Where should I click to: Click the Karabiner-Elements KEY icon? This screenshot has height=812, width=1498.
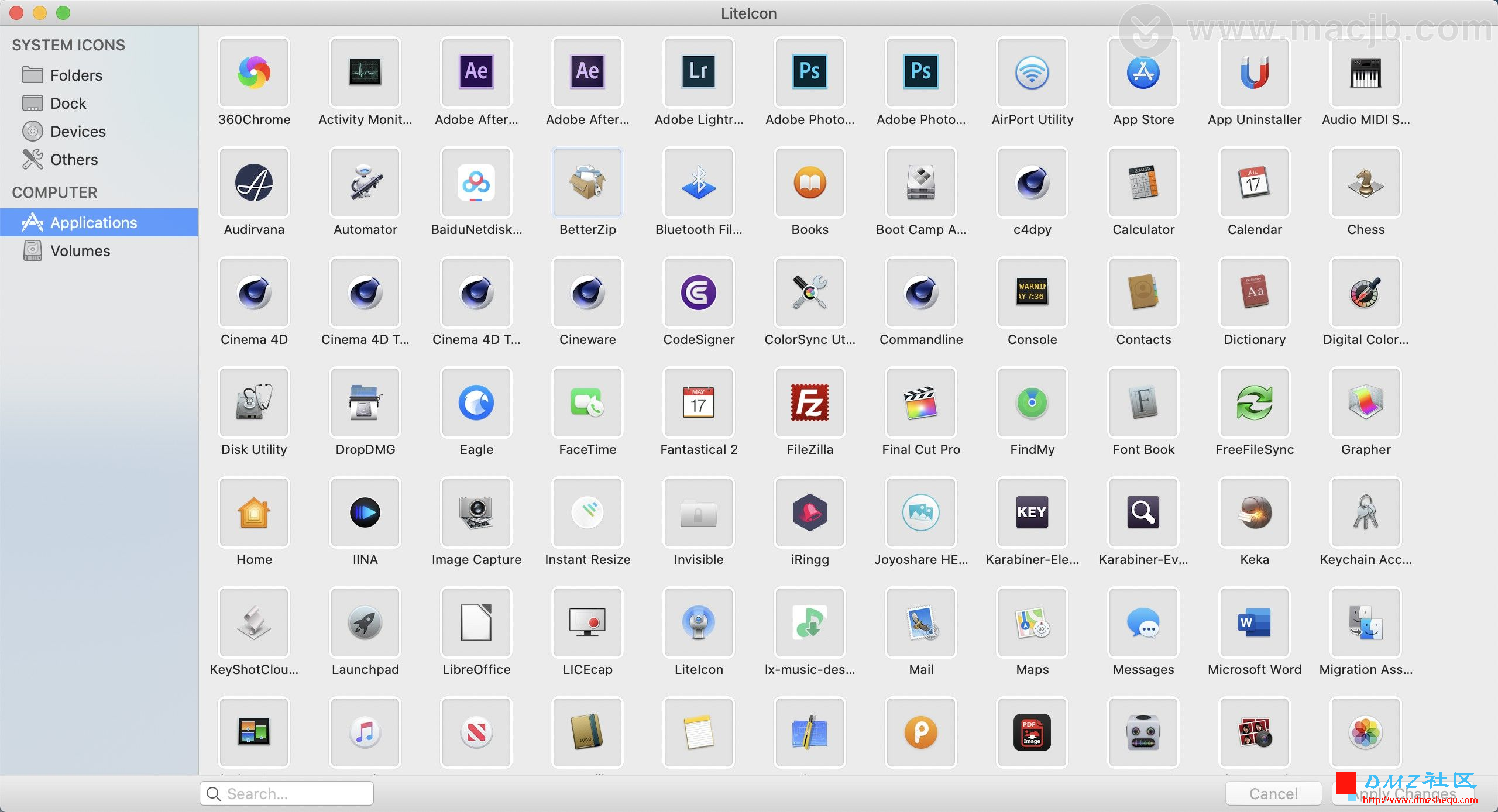point(1032,512)
